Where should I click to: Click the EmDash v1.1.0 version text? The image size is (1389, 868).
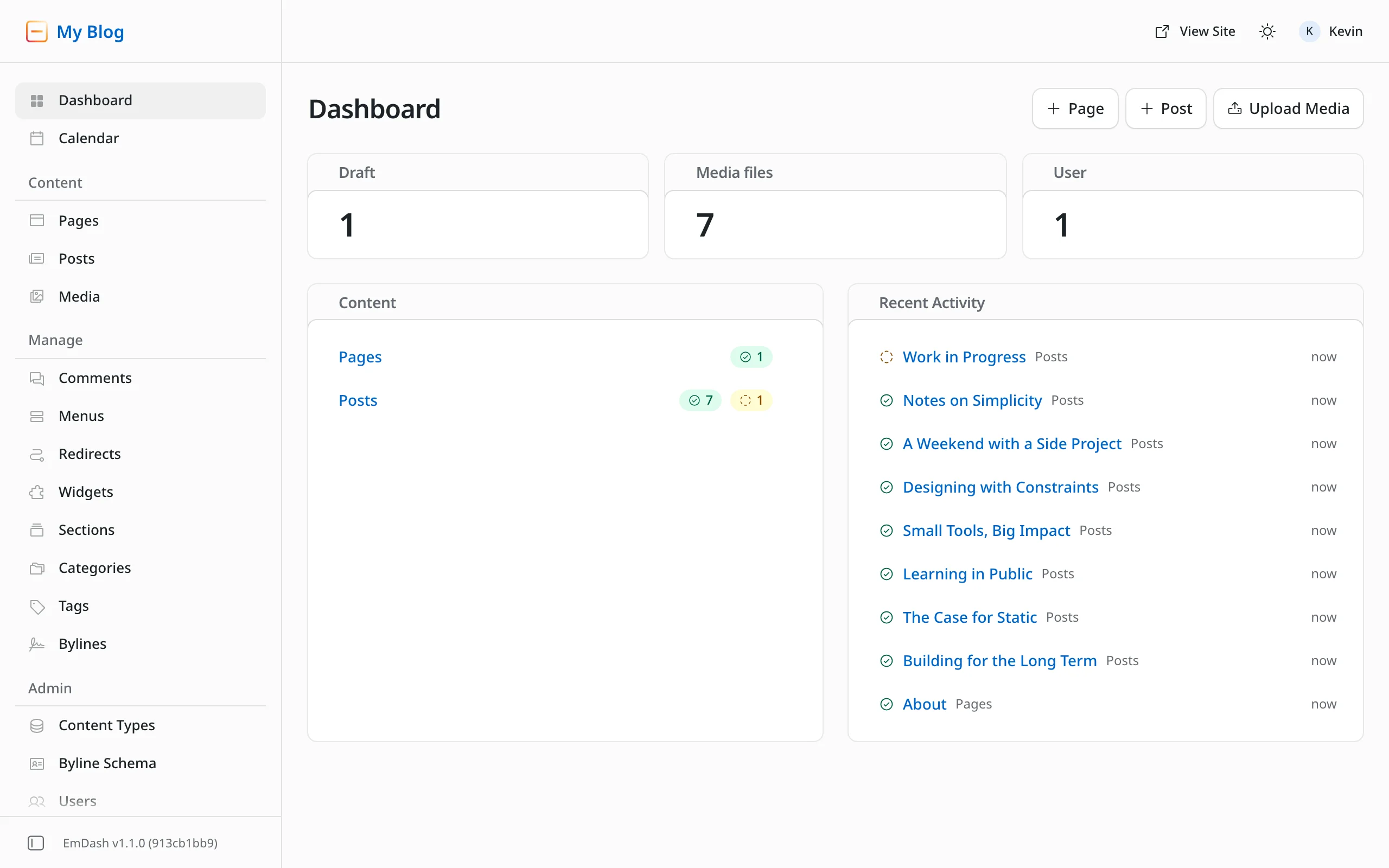coord(140,843)
